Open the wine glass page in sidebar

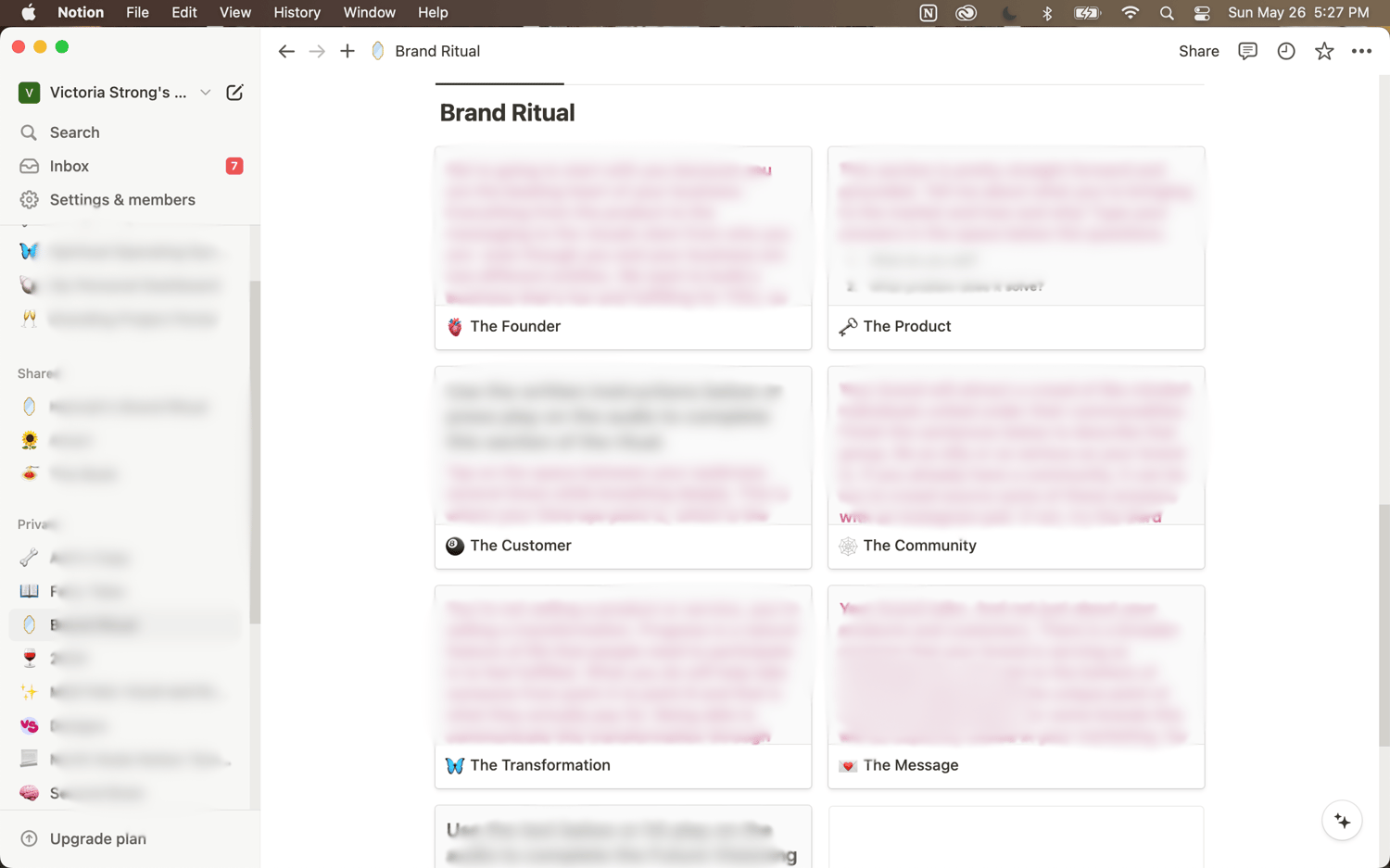click(x=125, y=659)
